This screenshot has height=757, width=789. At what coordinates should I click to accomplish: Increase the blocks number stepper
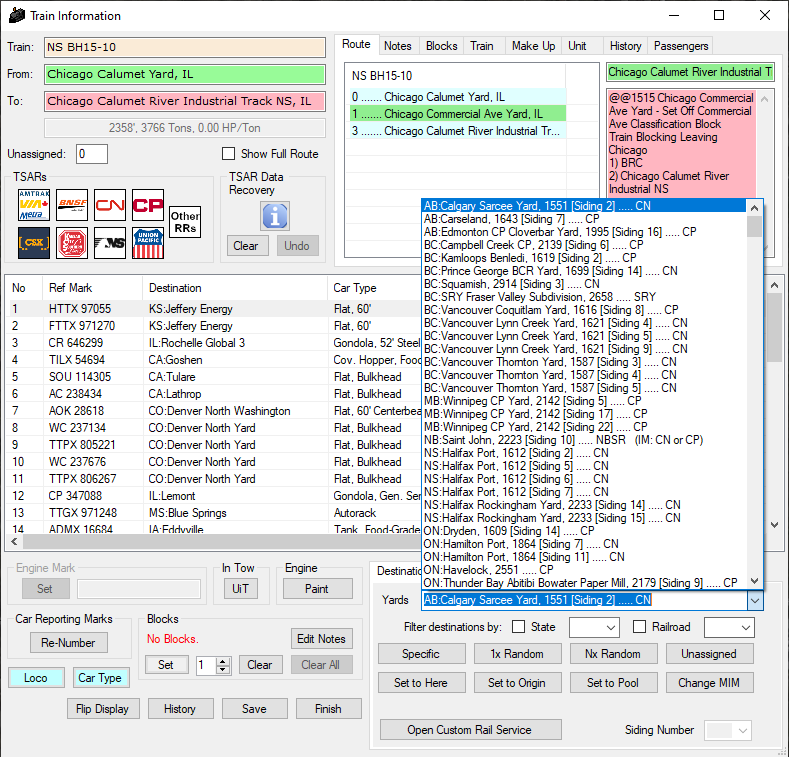(222, 661)
